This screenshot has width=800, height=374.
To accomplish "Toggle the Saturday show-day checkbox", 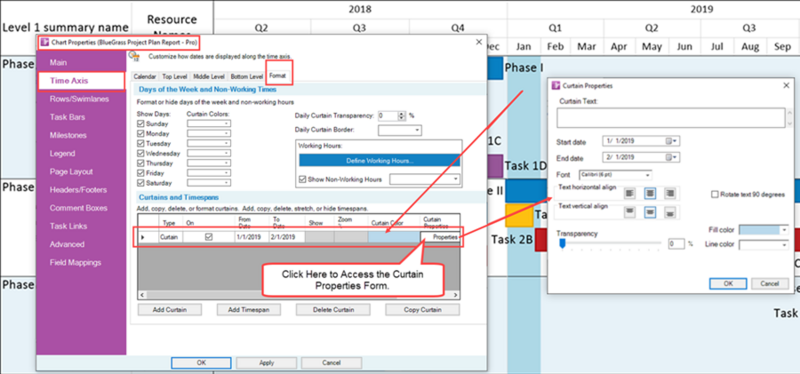I will (141, 183).
